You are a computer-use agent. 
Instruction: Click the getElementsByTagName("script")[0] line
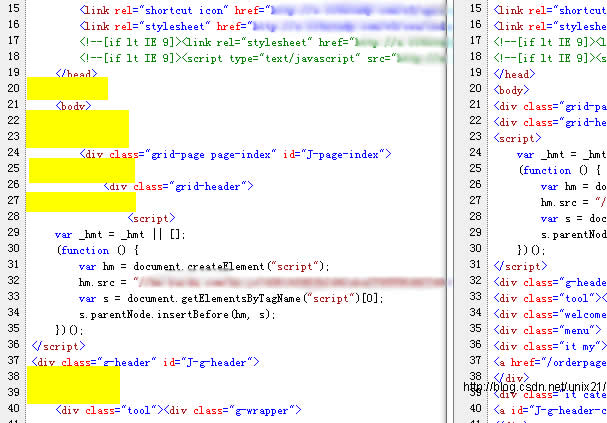coord(231,299)
